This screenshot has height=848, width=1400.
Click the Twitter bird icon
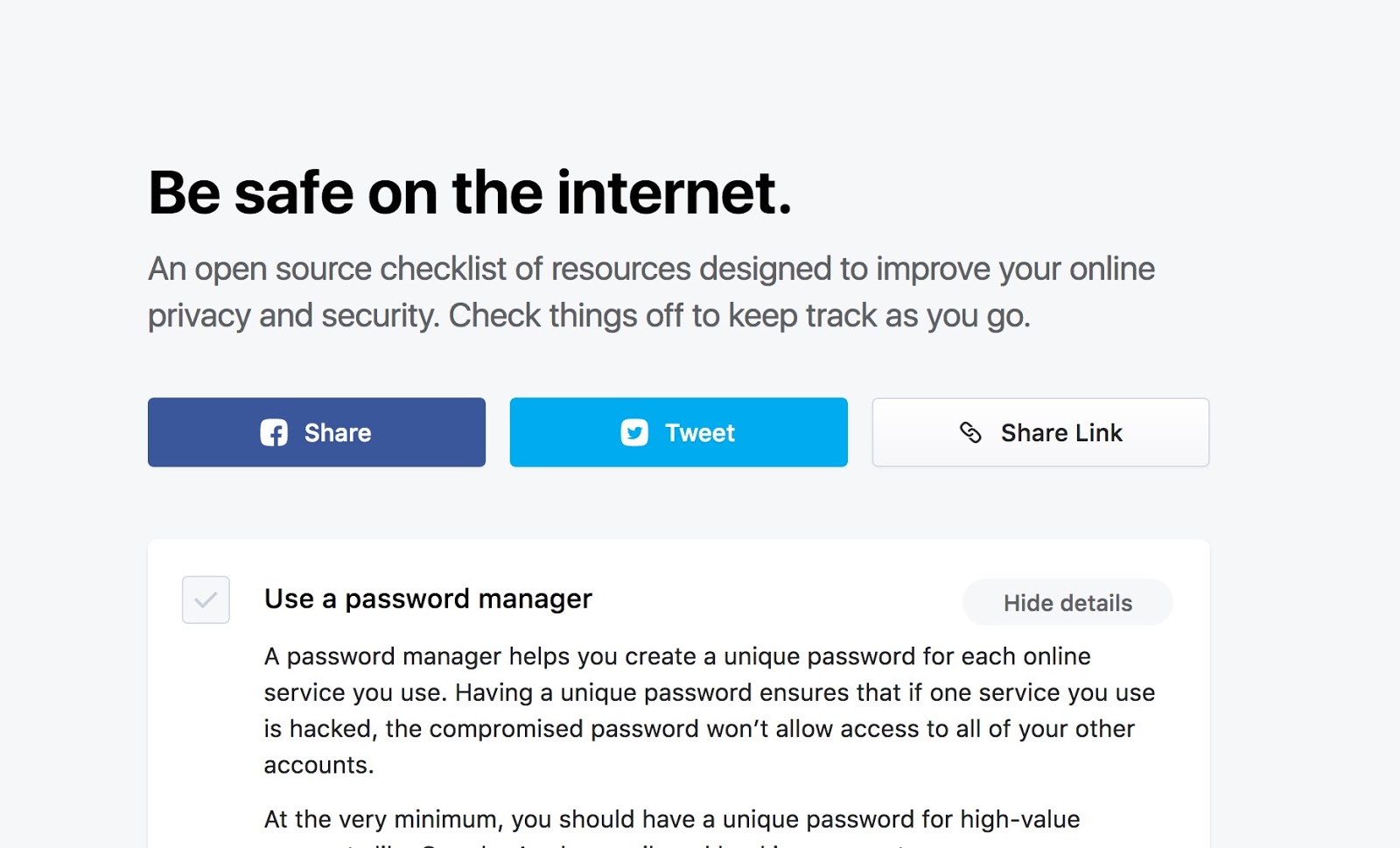(634, 432)
